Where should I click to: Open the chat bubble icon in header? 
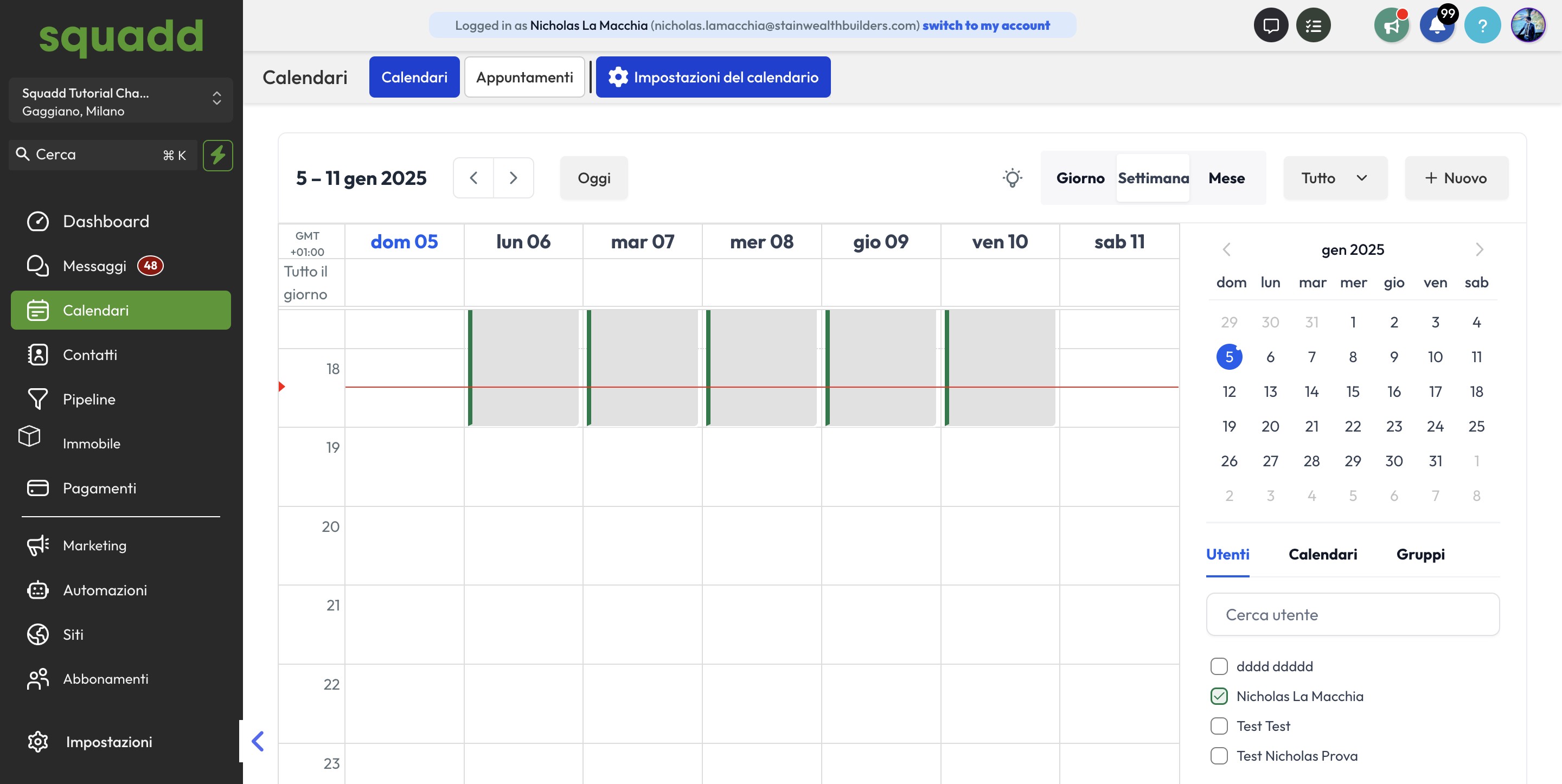tap(1270, 25)
